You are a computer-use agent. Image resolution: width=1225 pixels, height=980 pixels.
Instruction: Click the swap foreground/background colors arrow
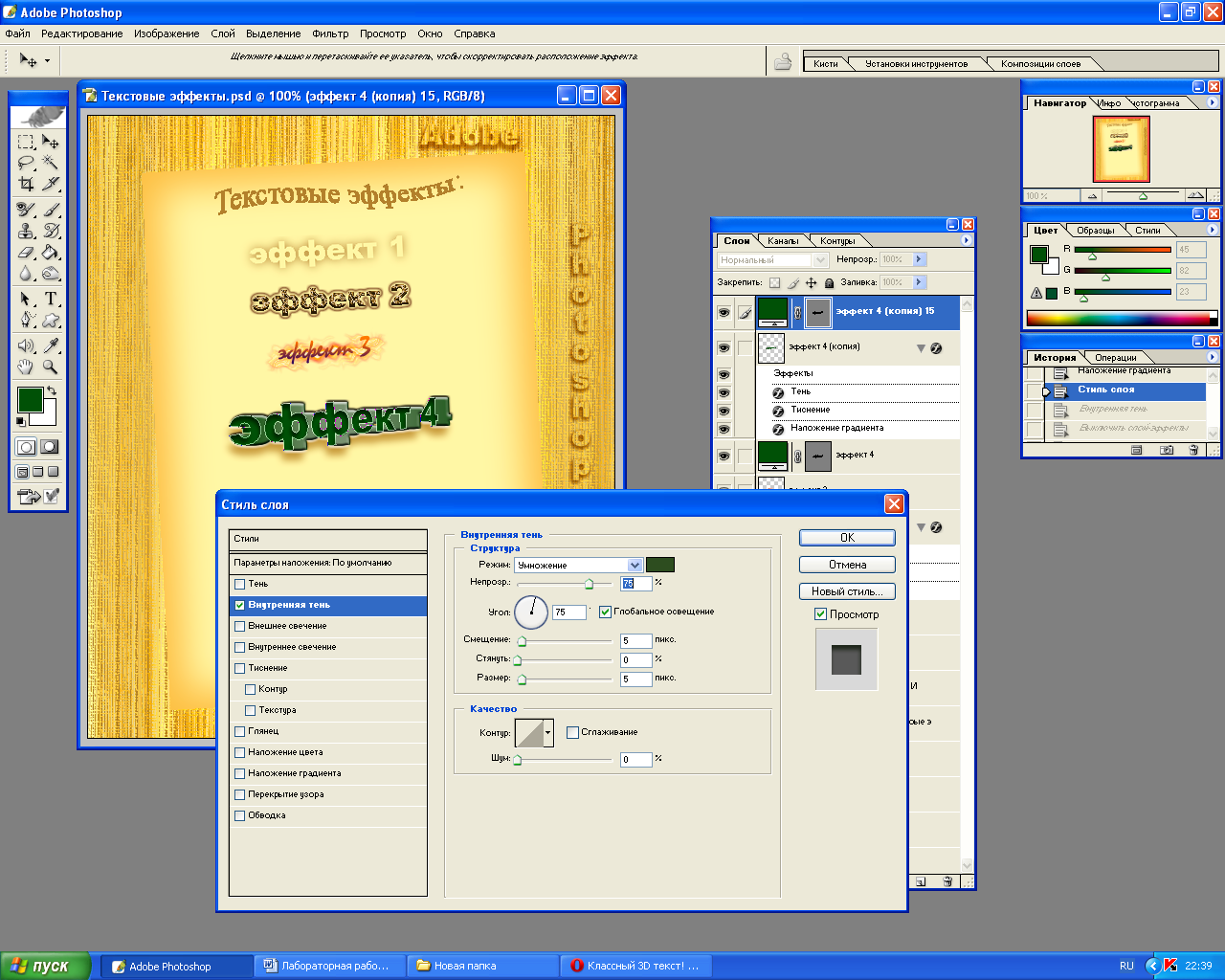(52, 391)
